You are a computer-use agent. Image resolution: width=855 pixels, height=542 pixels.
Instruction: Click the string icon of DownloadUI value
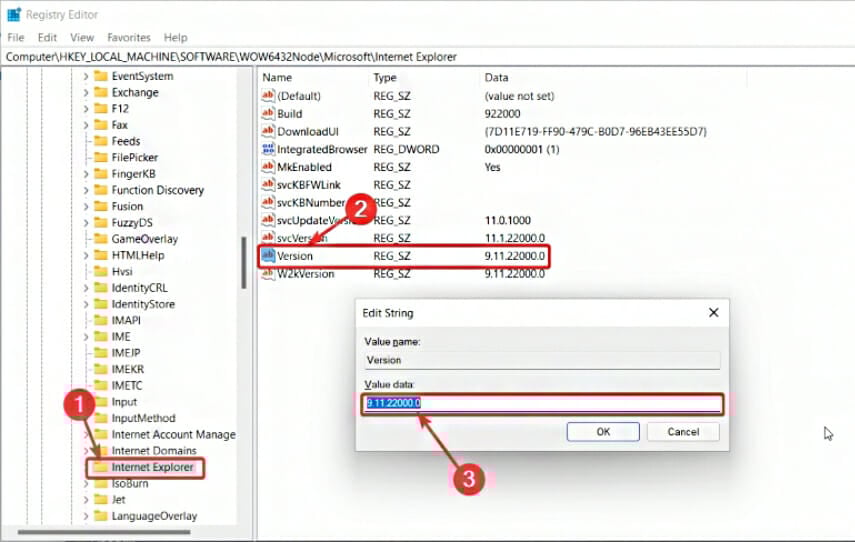268,131
